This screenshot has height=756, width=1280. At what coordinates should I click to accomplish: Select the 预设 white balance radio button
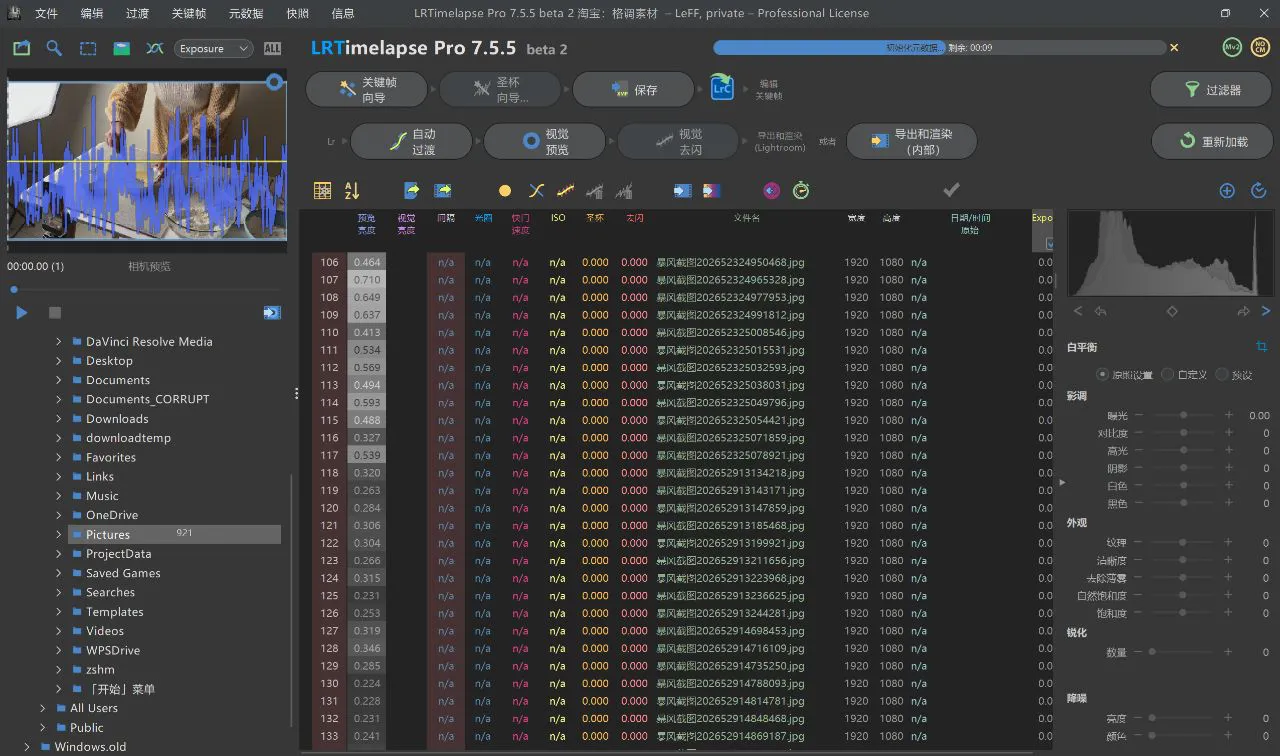(1221, 374)
